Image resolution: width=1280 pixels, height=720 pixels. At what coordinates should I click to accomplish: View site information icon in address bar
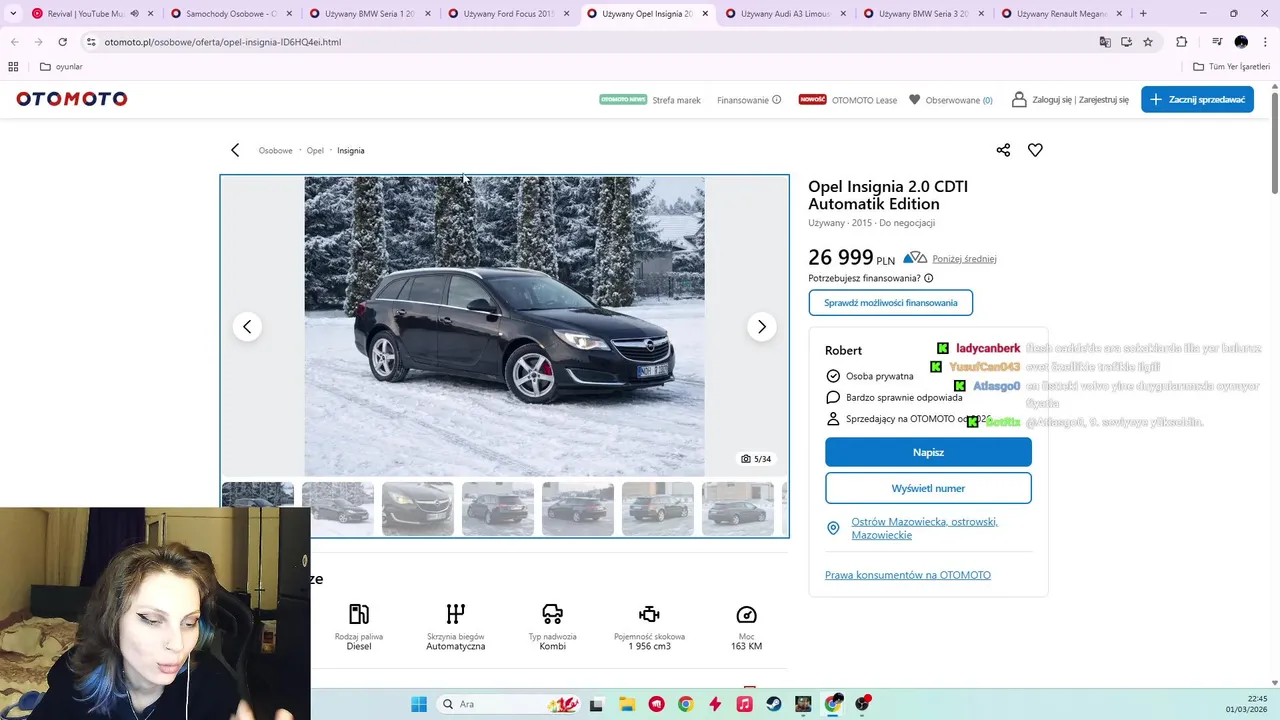coord(90,42)
